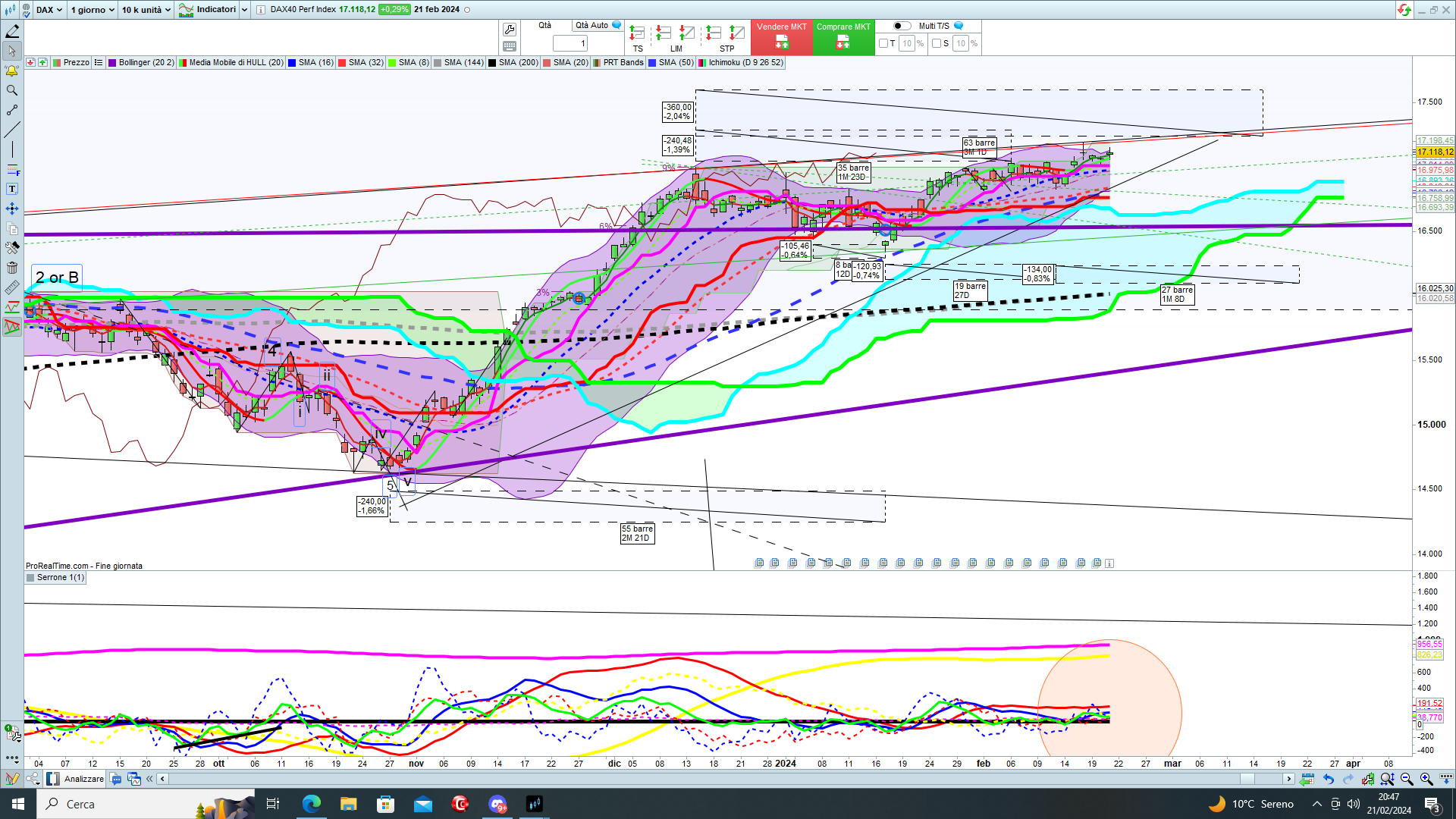1456x819 pixels.
Task: Choose the text annotation tool
Action: click(12, 189)
